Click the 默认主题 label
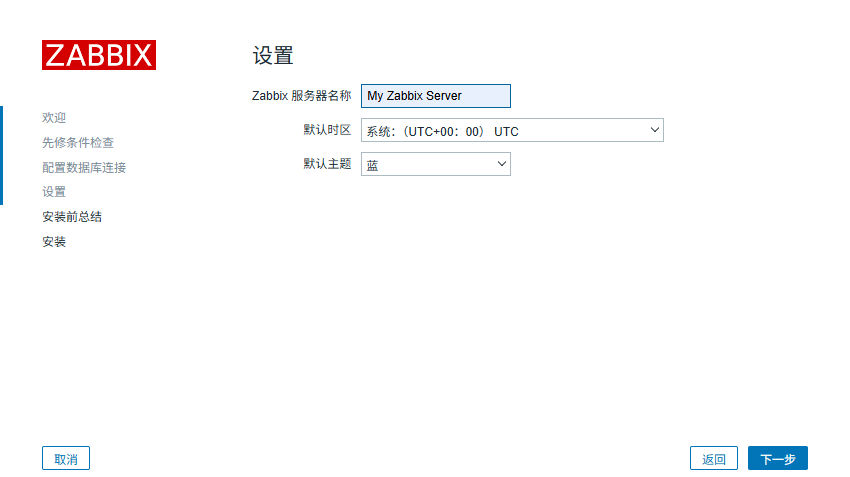 point(327,164)
